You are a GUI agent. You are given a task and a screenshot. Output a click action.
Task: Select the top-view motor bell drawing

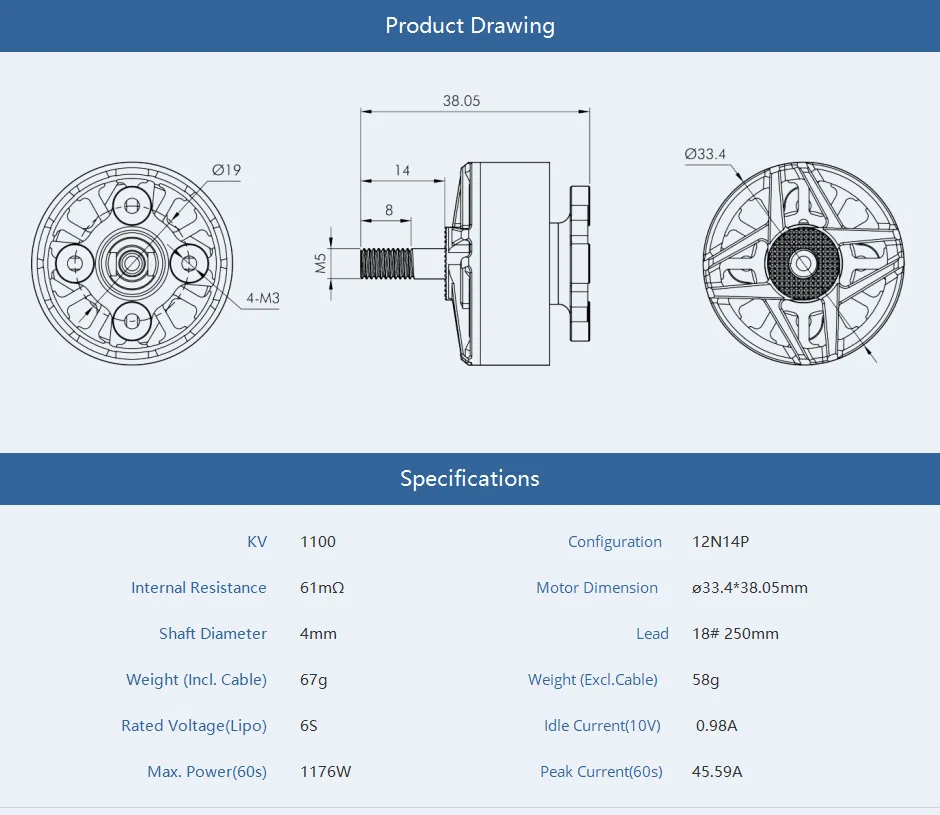[x=803, y=263]
